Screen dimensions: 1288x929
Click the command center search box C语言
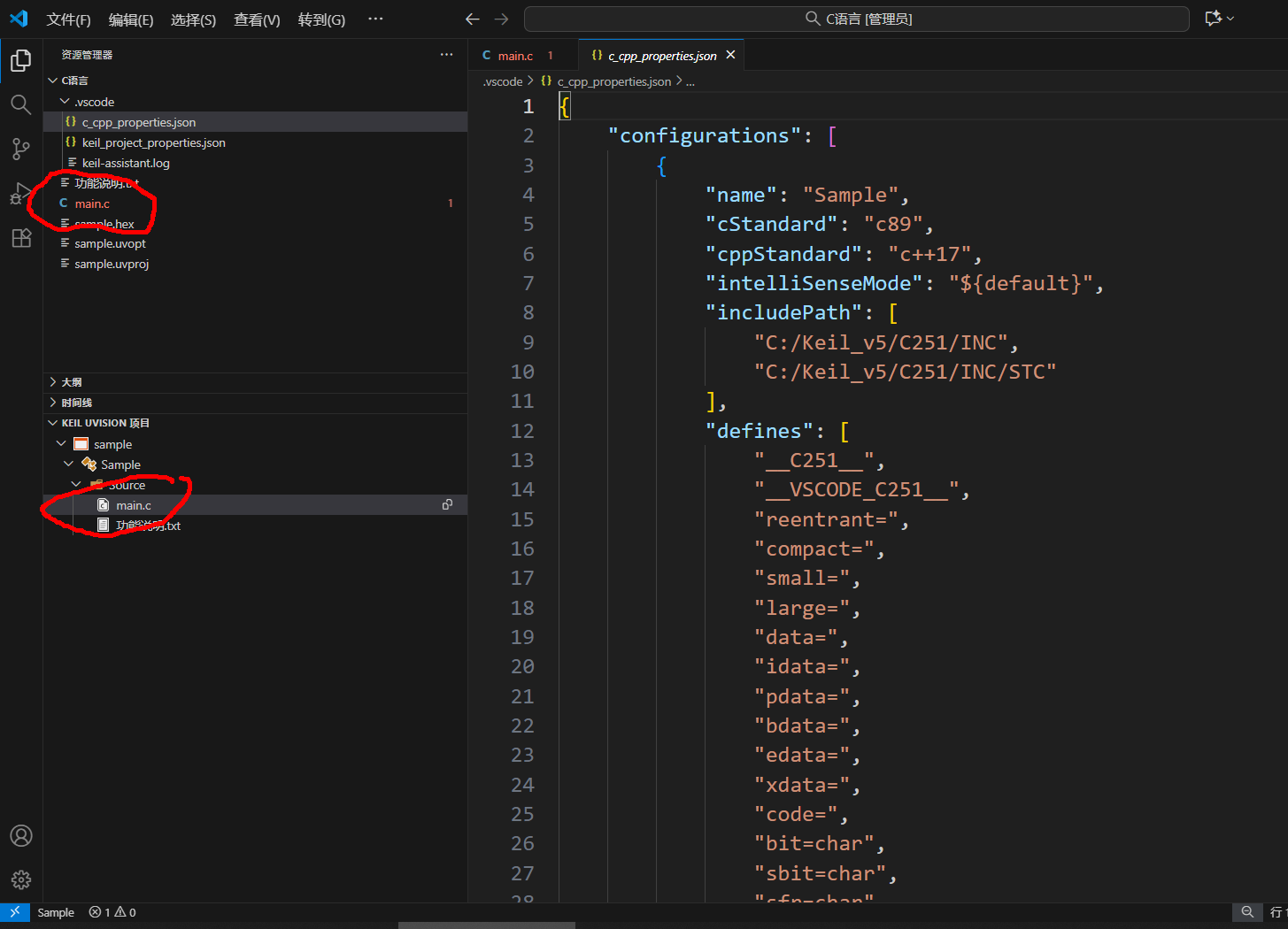tap(857, 19)
